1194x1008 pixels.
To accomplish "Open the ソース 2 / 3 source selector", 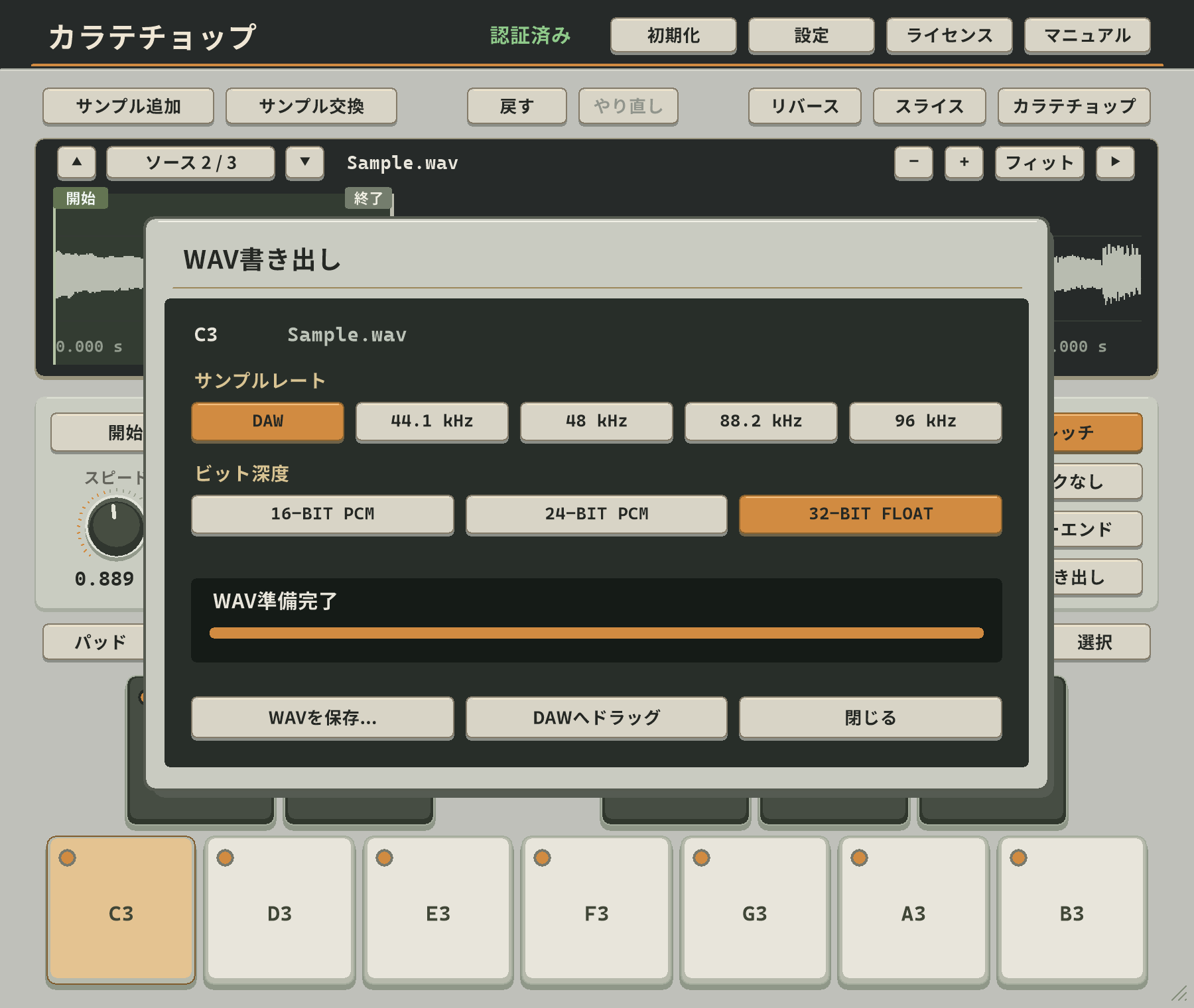I will pyautogui.click(x=190, y=162).
